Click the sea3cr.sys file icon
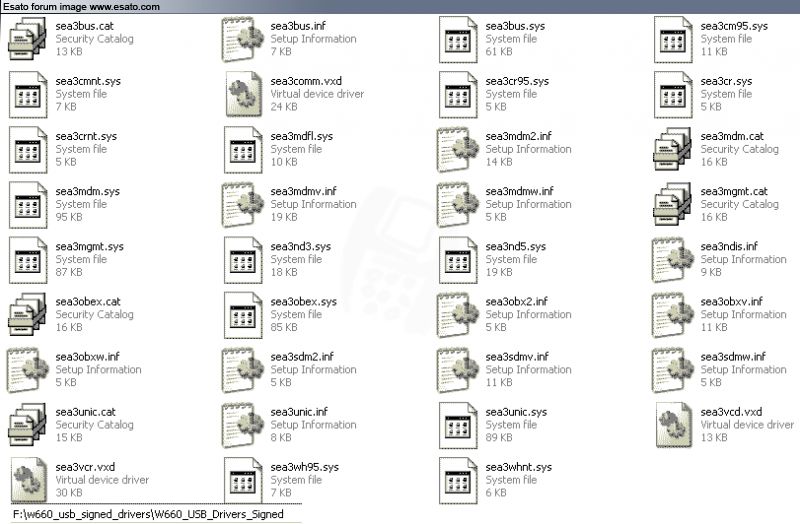Viewport: 800px width, 524px height. 673,95
